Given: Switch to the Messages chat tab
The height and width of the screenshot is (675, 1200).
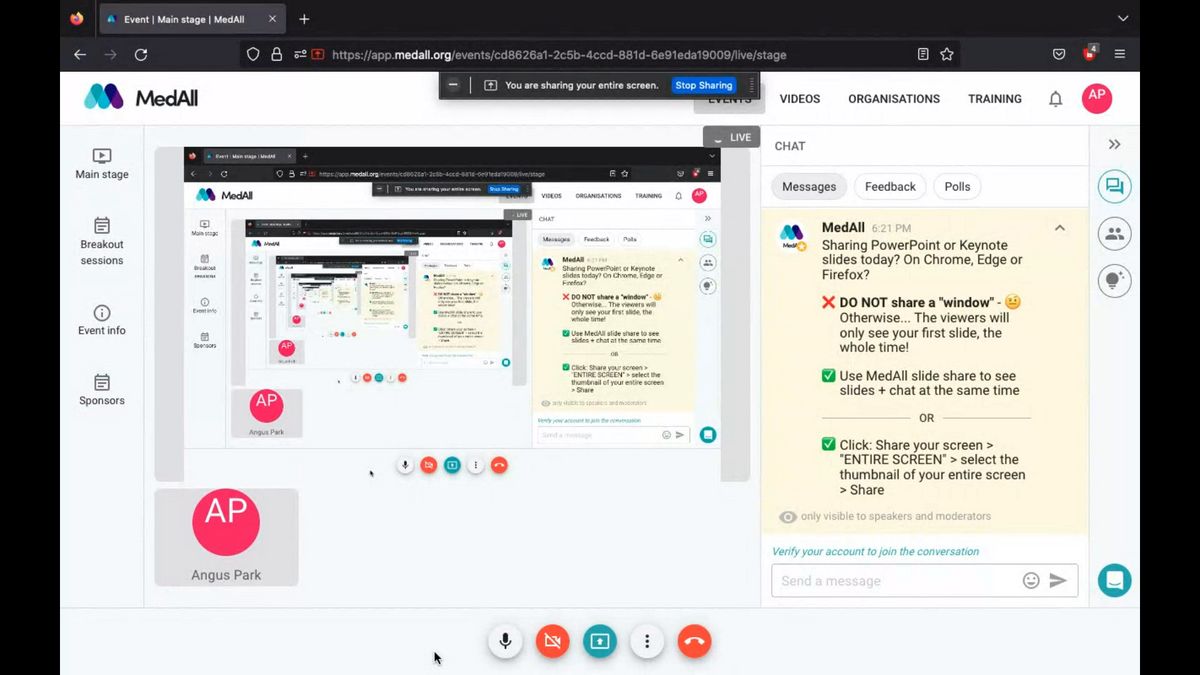Looking at the screenshot, I should coord(809,187).
